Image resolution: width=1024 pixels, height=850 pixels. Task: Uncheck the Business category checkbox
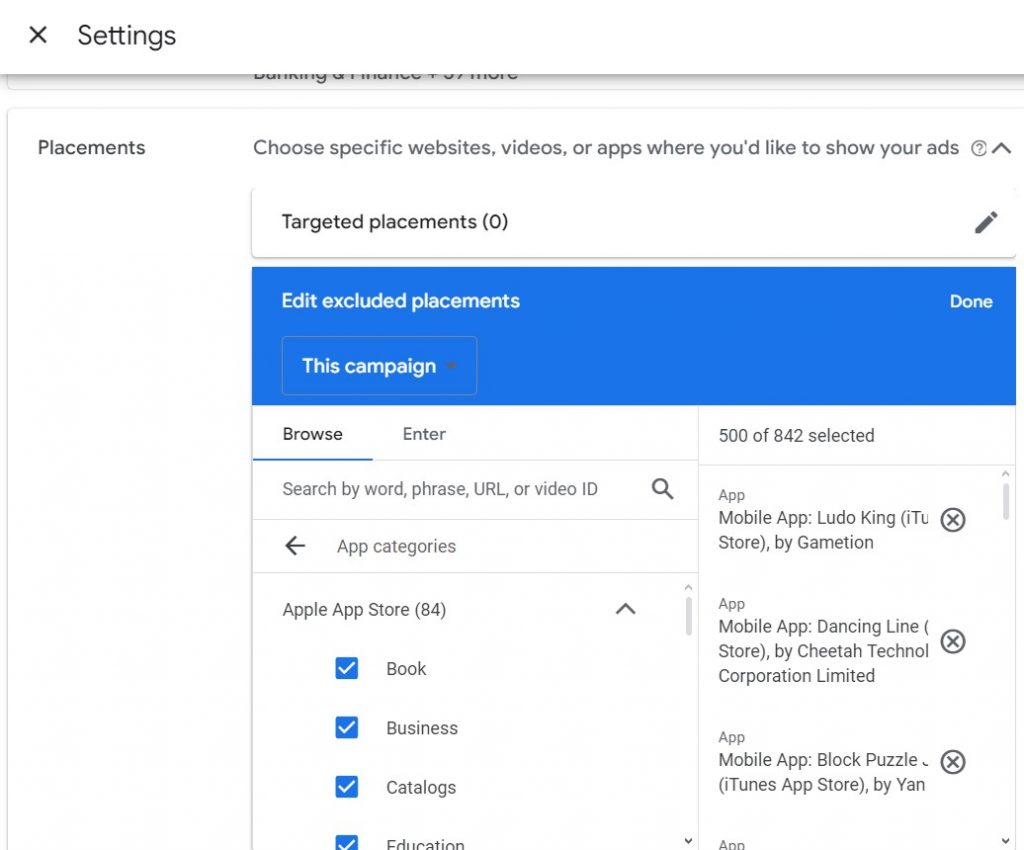tap(347, 728)
